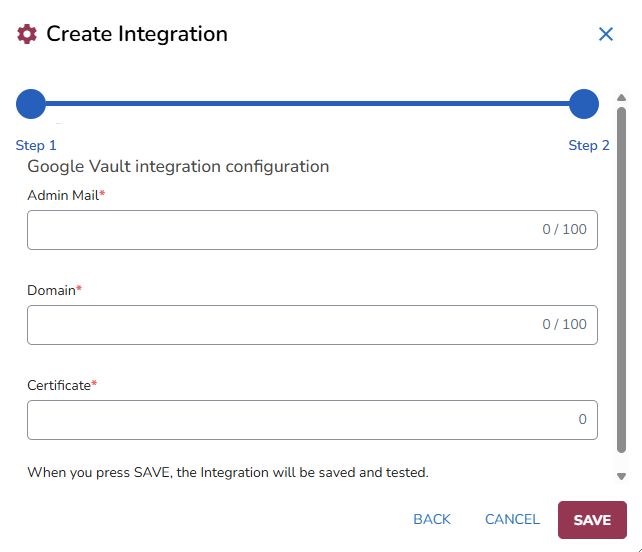Click the Step 2 label

pos(589,145)
